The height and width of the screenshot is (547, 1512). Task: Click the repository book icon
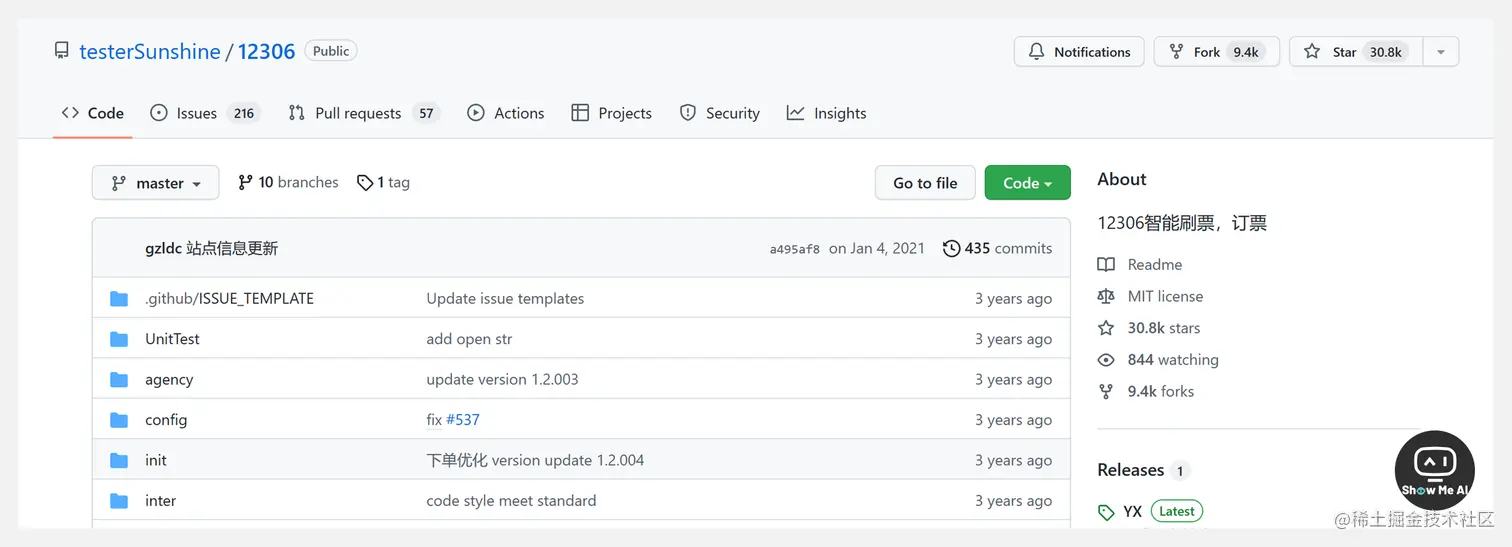[x=62, y=51]
